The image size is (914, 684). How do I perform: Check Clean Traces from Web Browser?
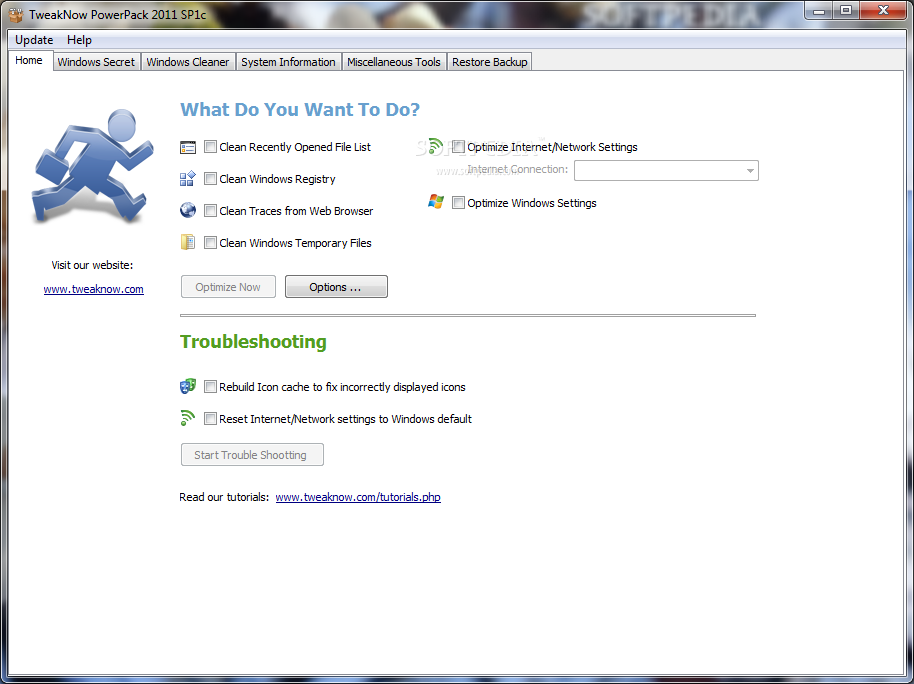point(210,211)
